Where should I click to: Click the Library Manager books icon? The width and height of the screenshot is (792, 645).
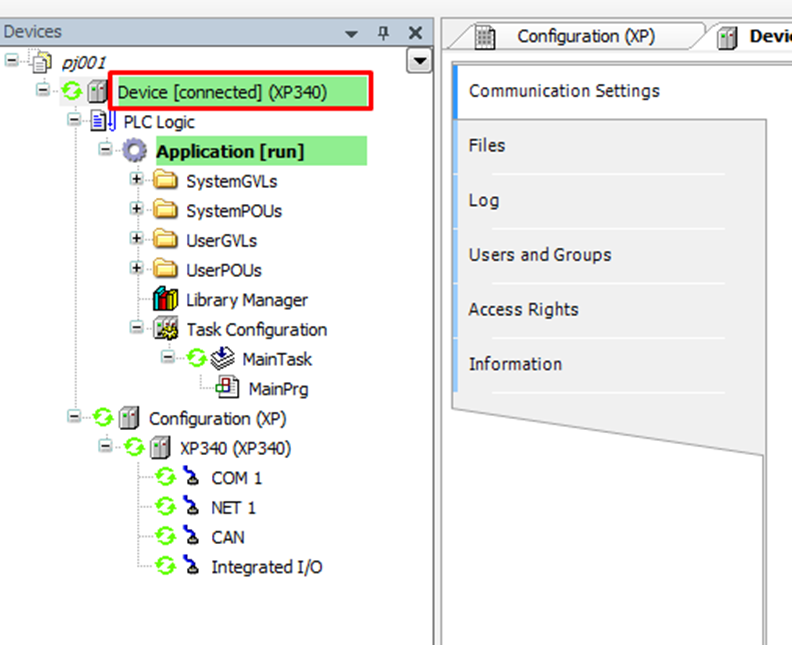pos(165,300)
